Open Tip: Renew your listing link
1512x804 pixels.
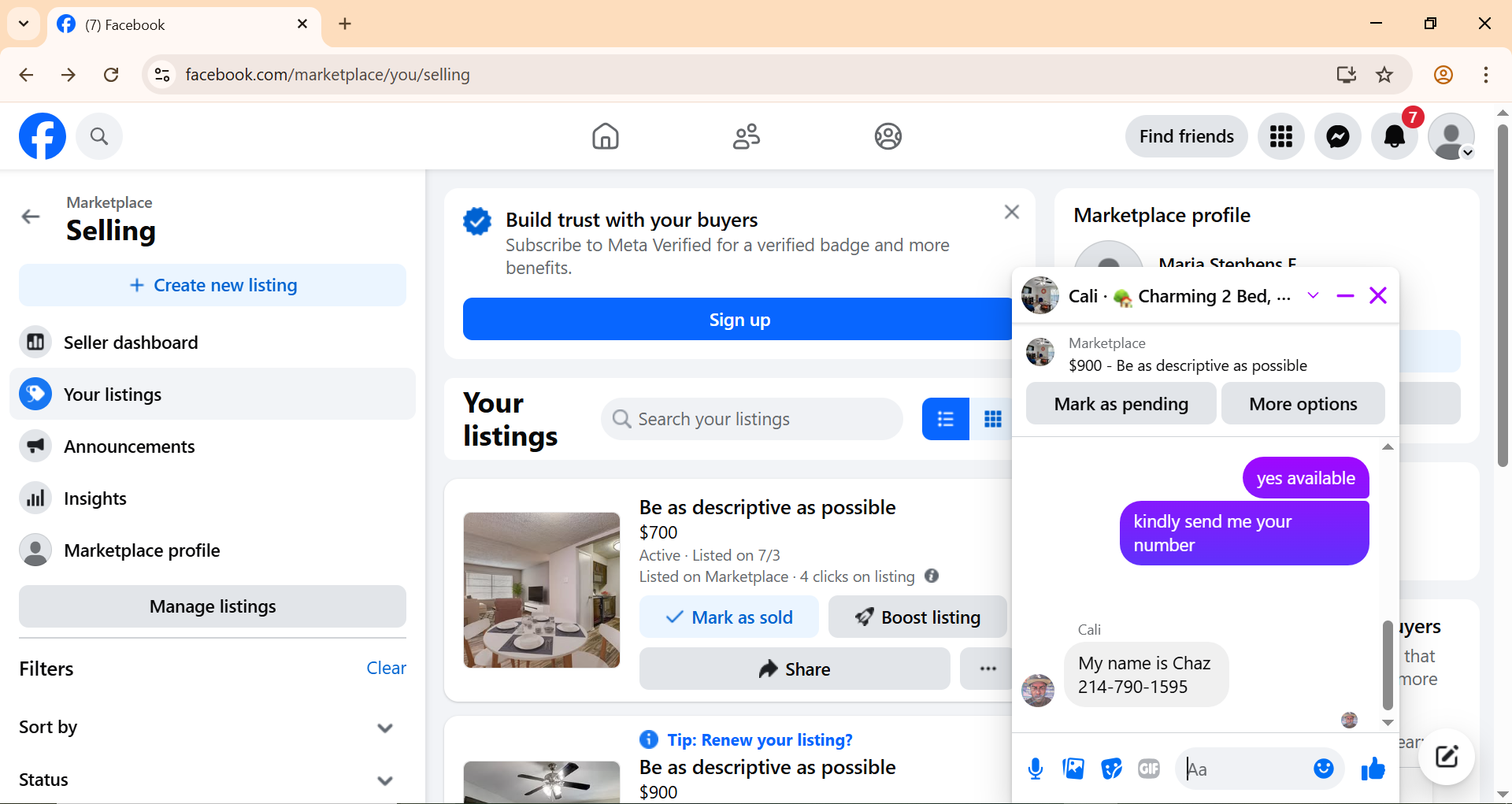(760, 739)
